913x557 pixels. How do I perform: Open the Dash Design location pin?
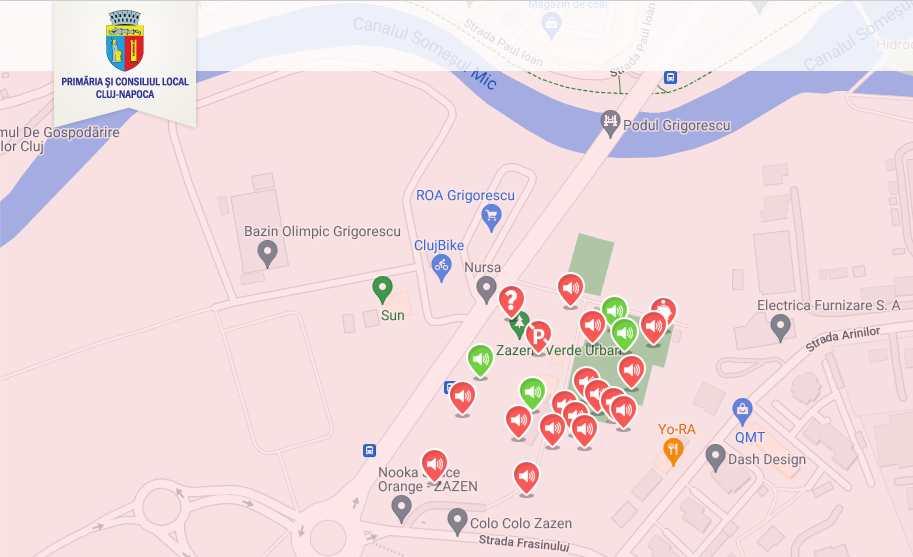716,457
